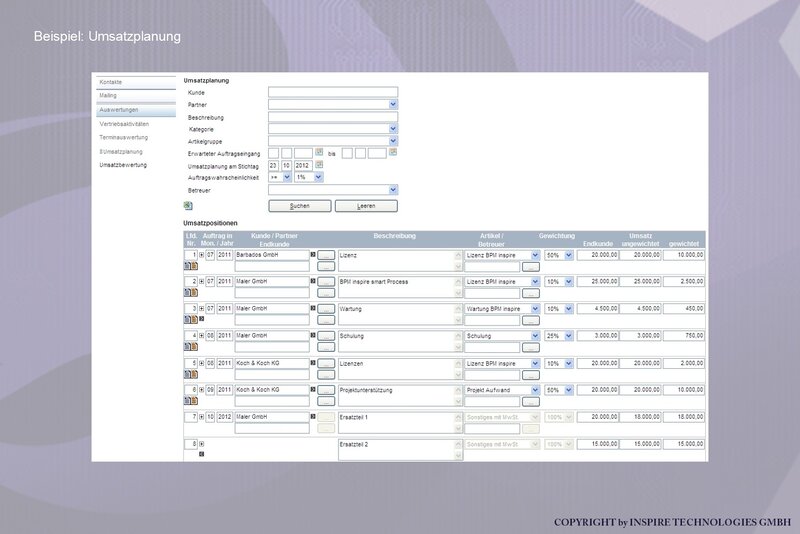
Task: Click the Leeren button
Action: click(x=366, y=206)
